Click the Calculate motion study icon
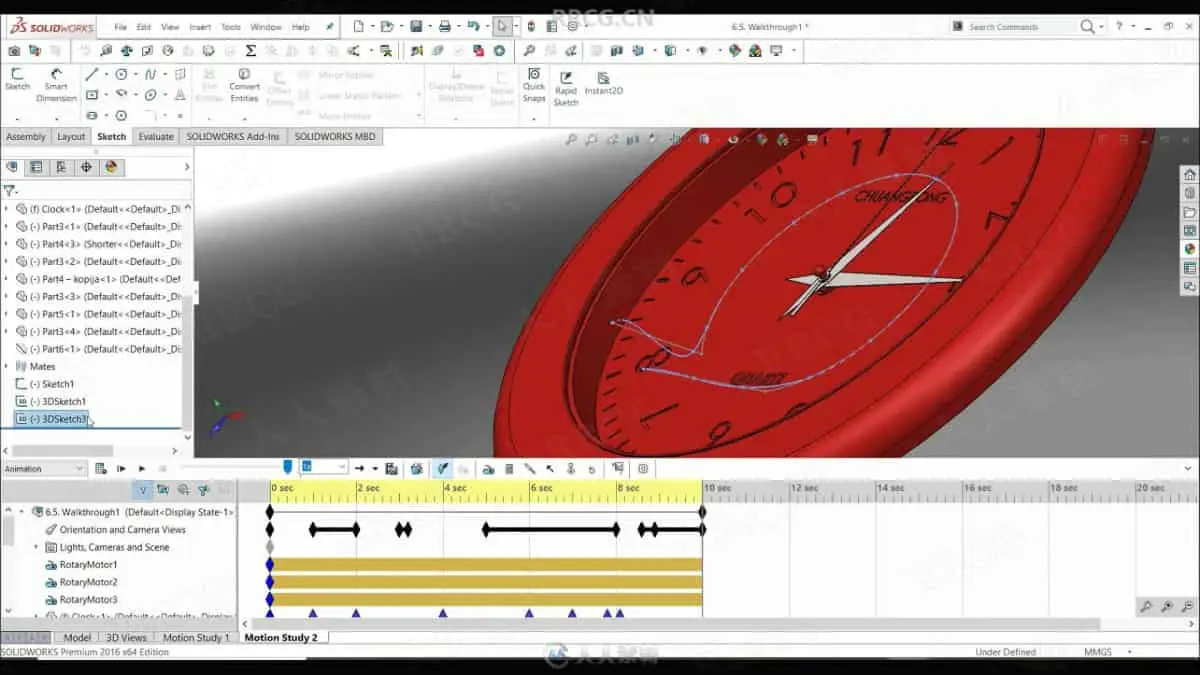The image size is (1200, 675). coord(101,468)
